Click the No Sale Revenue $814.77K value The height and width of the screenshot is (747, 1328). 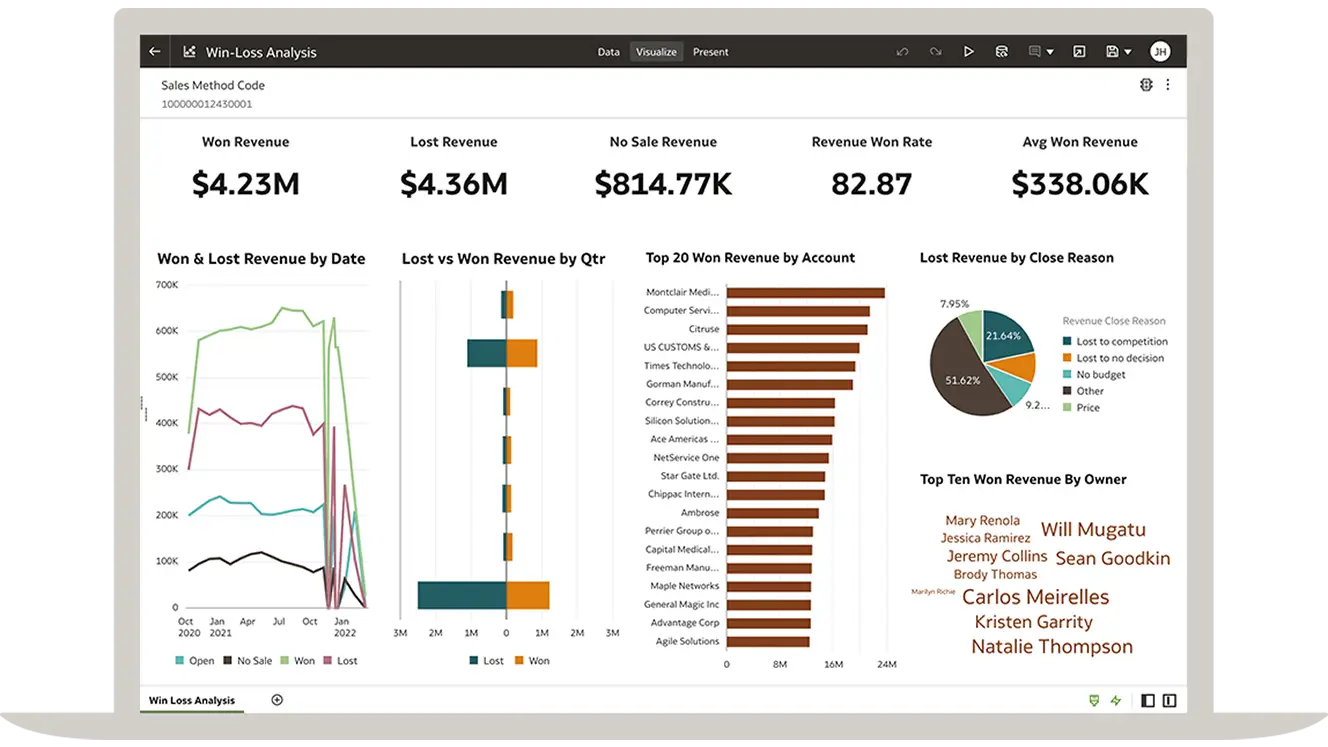tap(663, 184)
